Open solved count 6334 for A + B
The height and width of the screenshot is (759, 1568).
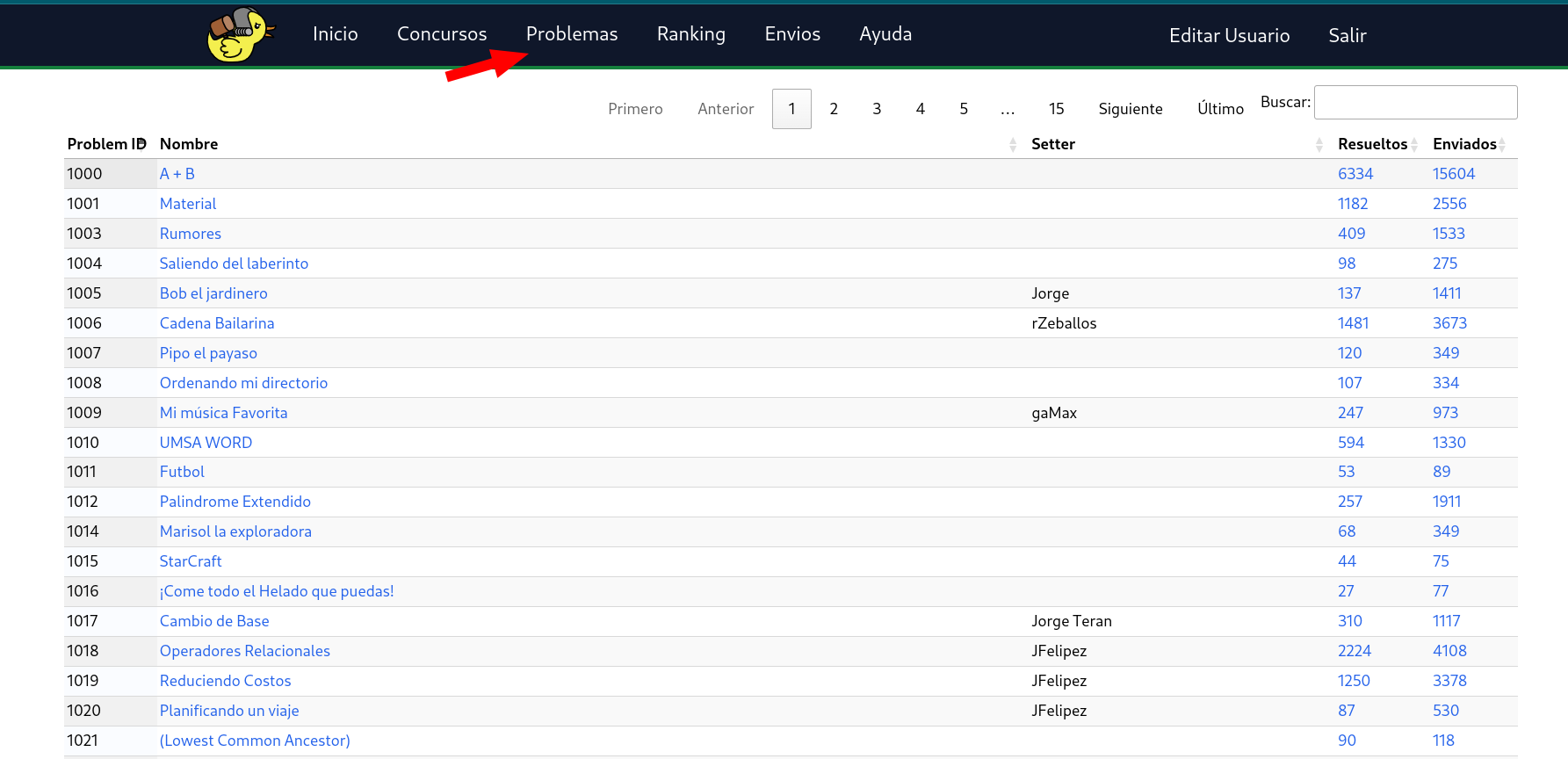(x=1355, y=174)
